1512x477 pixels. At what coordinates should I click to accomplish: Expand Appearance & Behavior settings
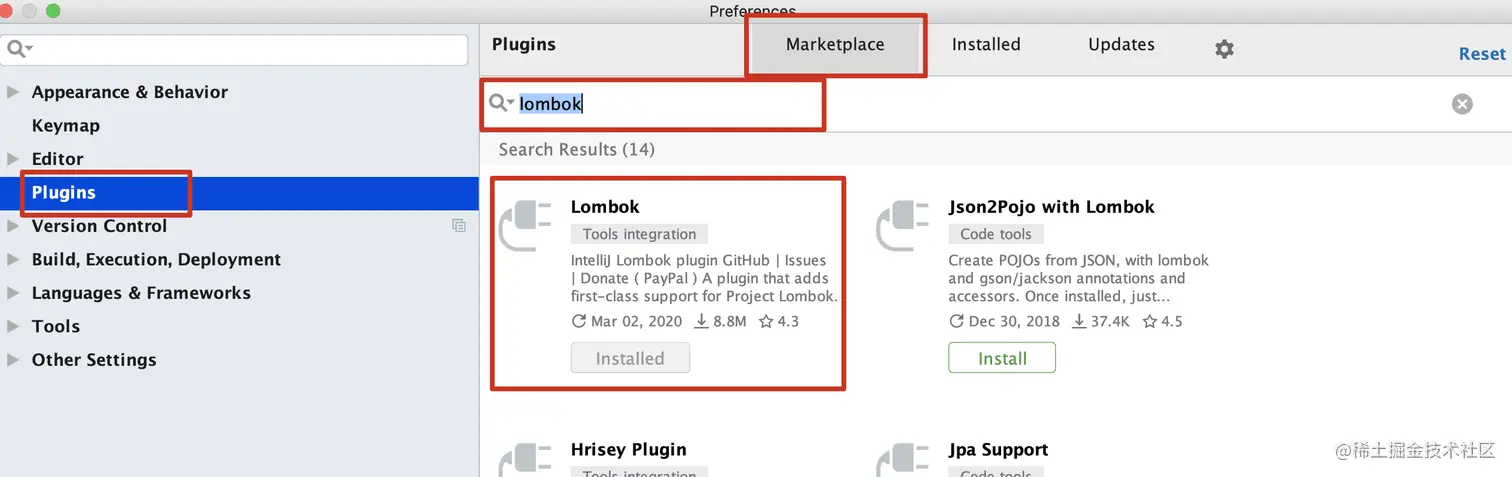(x=13, y=92)
